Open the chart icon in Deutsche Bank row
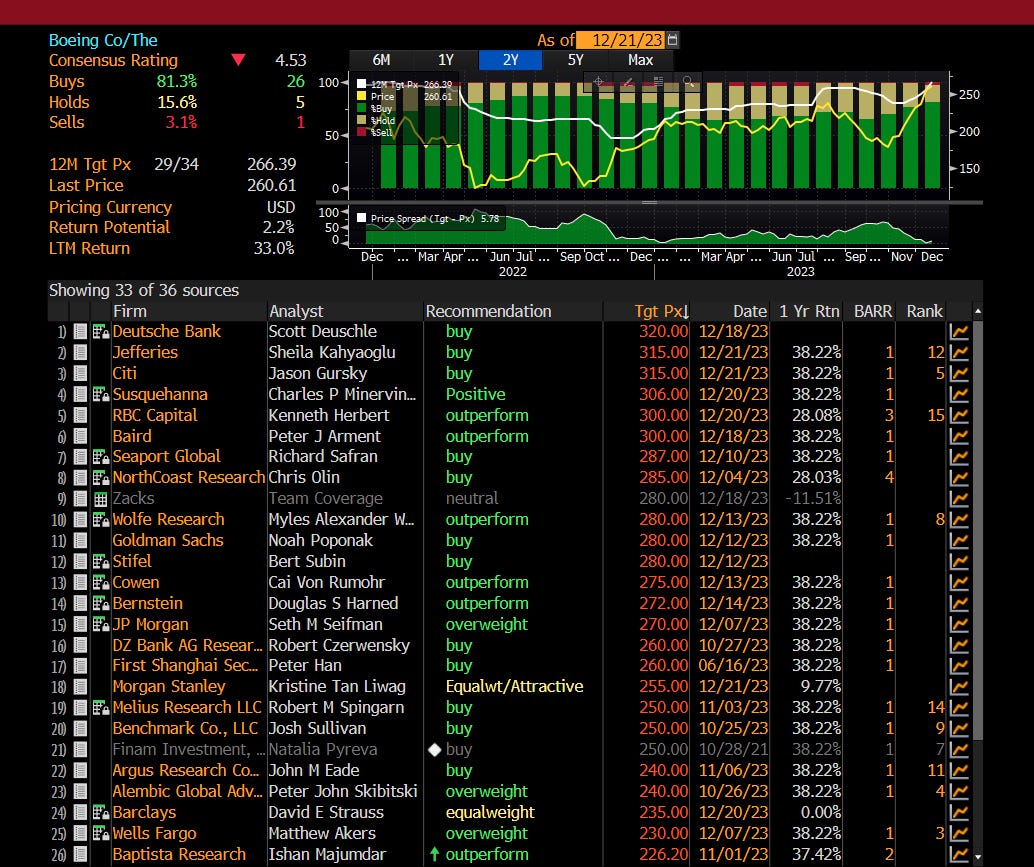The image size is (1034, 867). click(x=959, y=332)
